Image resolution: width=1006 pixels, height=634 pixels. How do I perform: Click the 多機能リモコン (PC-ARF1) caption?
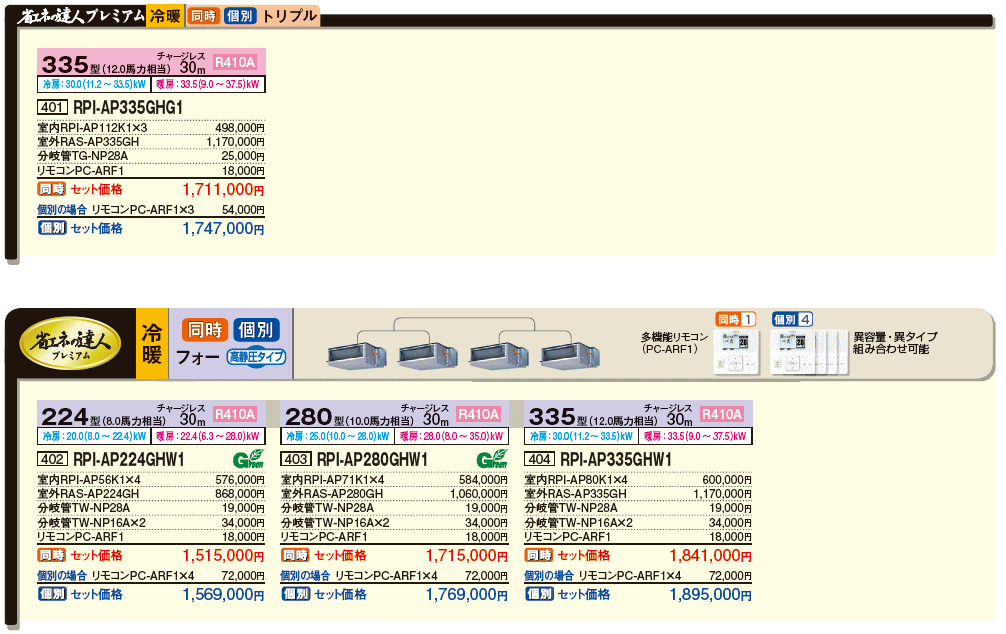tap(674, 343)
